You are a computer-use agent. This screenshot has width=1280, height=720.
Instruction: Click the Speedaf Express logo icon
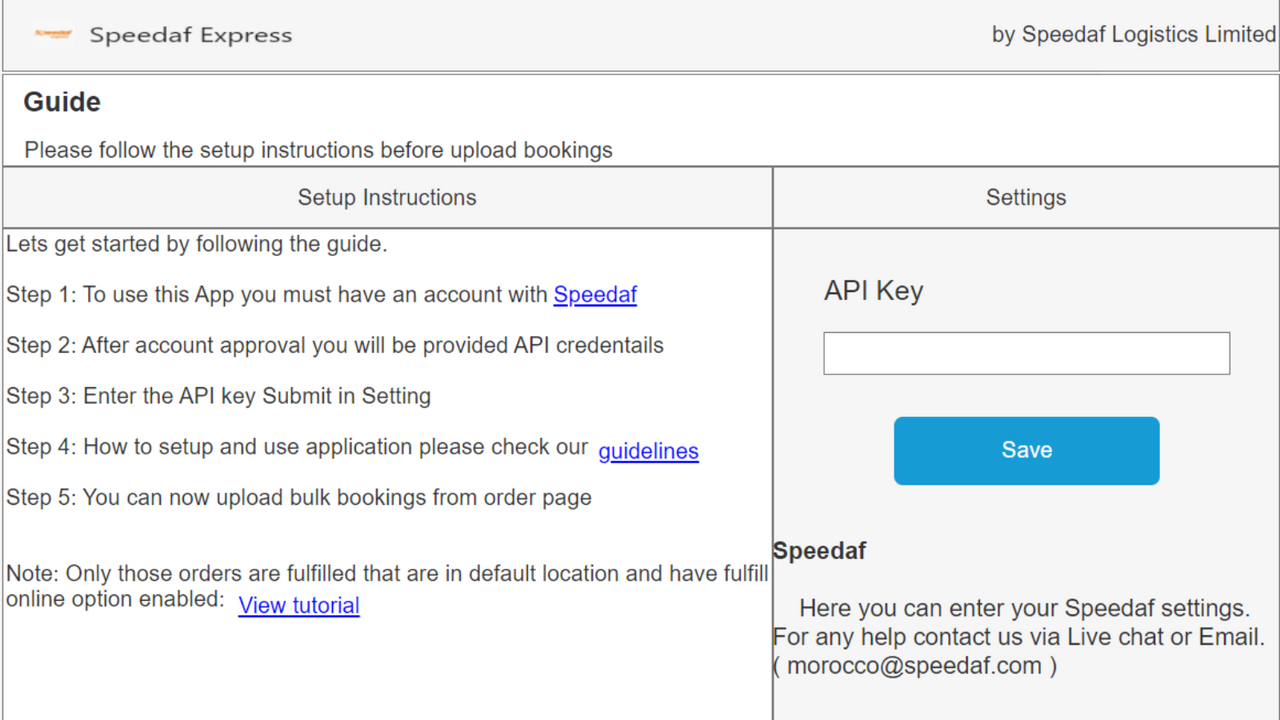coord(53,34)
